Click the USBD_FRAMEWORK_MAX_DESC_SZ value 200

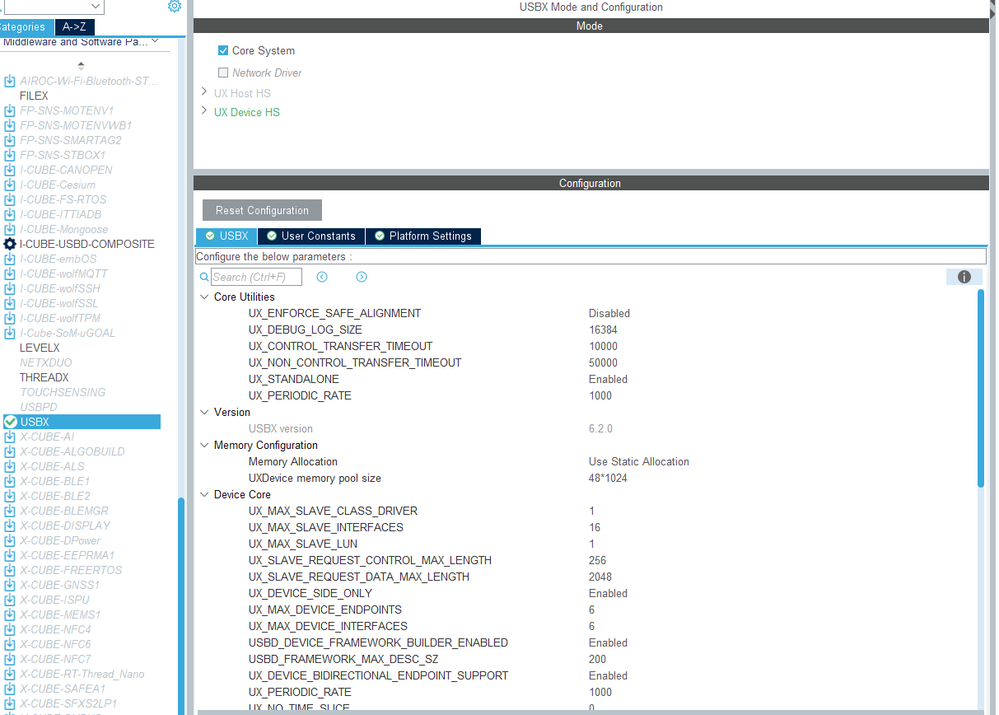(x=598, y=659)
